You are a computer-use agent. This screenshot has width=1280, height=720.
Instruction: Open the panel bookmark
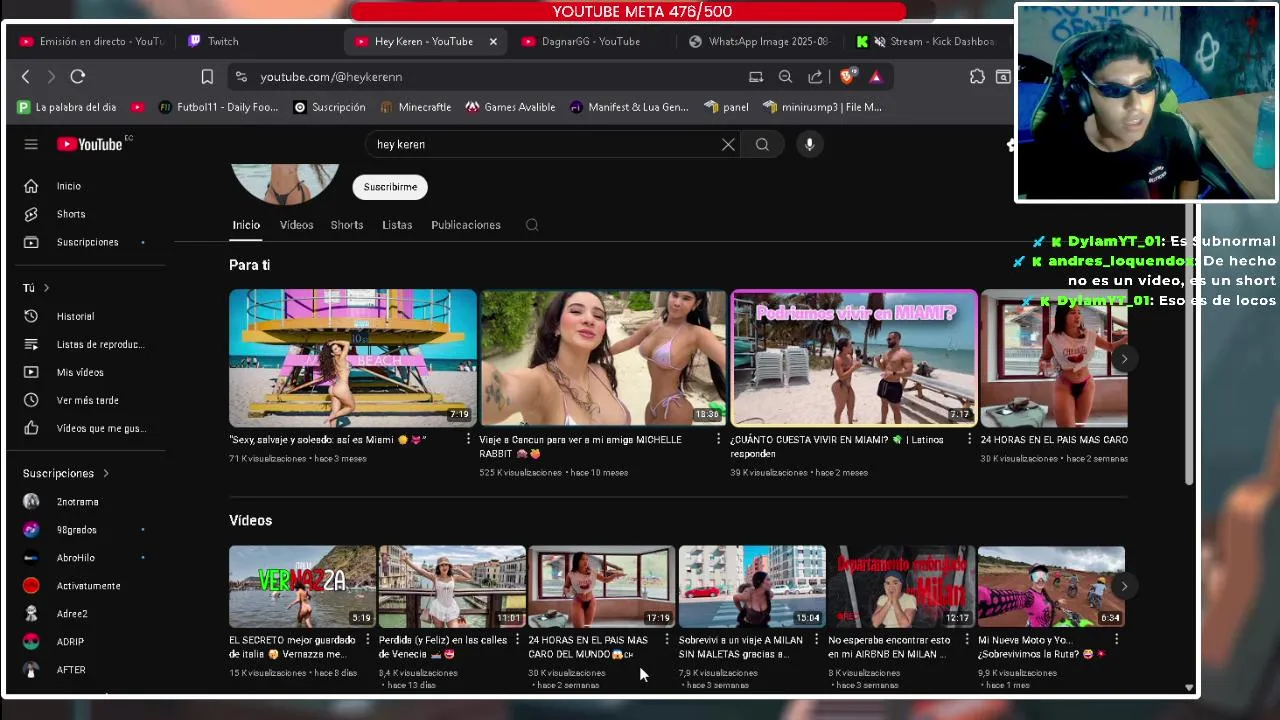click(x=726, y=107)
